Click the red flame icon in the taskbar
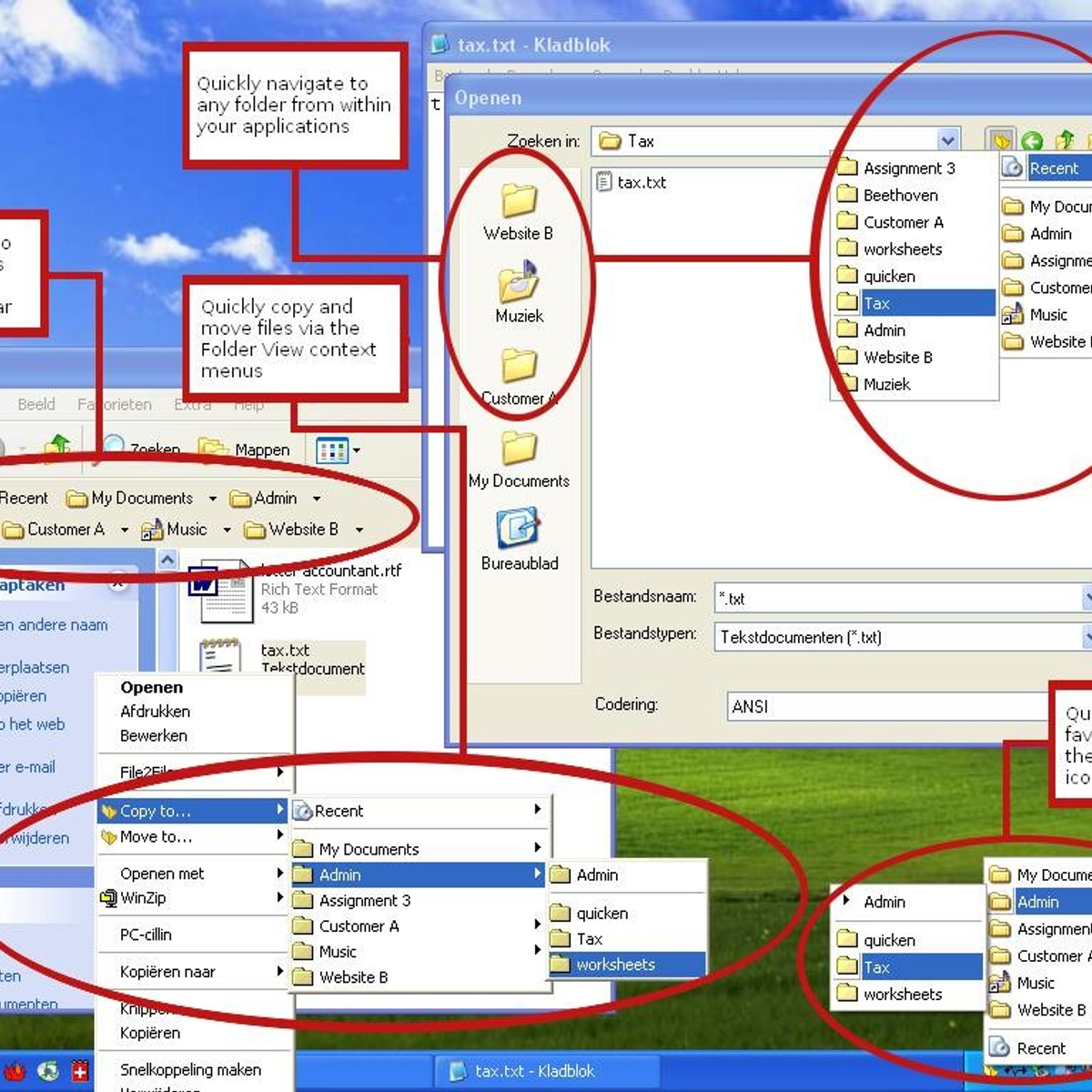This screenshot has height=1092, width=1092. [x=15, y=1071]
